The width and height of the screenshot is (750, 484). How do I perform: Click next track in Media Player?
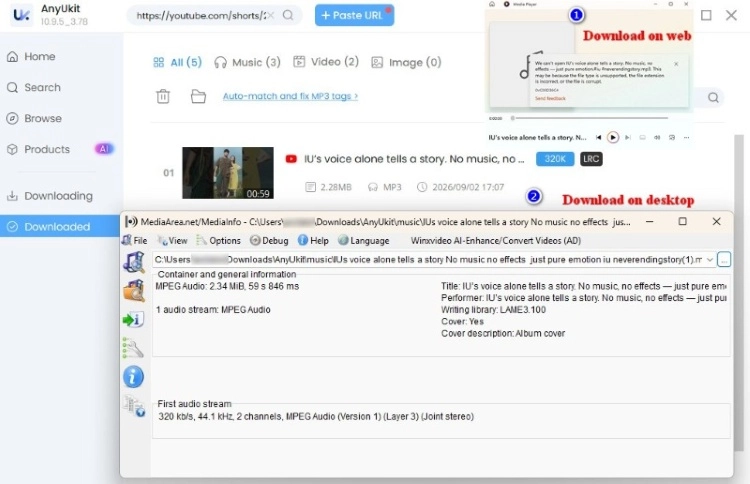coord(628,137)
